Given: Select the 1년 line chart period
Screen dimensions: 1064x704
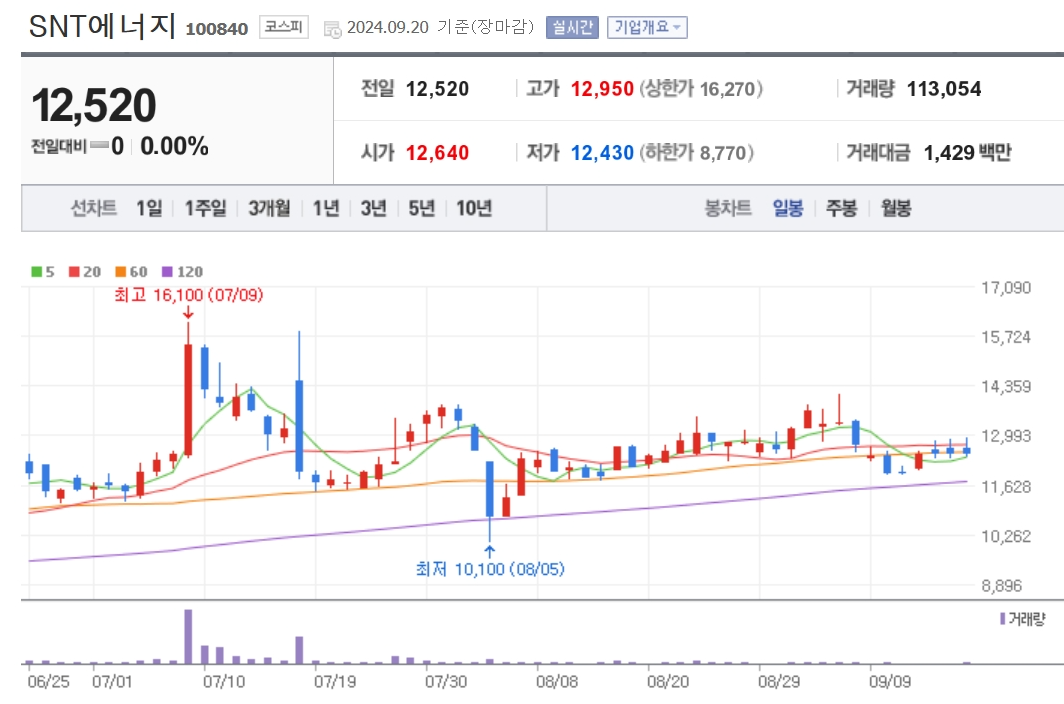Looking at the screenshot, I should tap(326, 208).
